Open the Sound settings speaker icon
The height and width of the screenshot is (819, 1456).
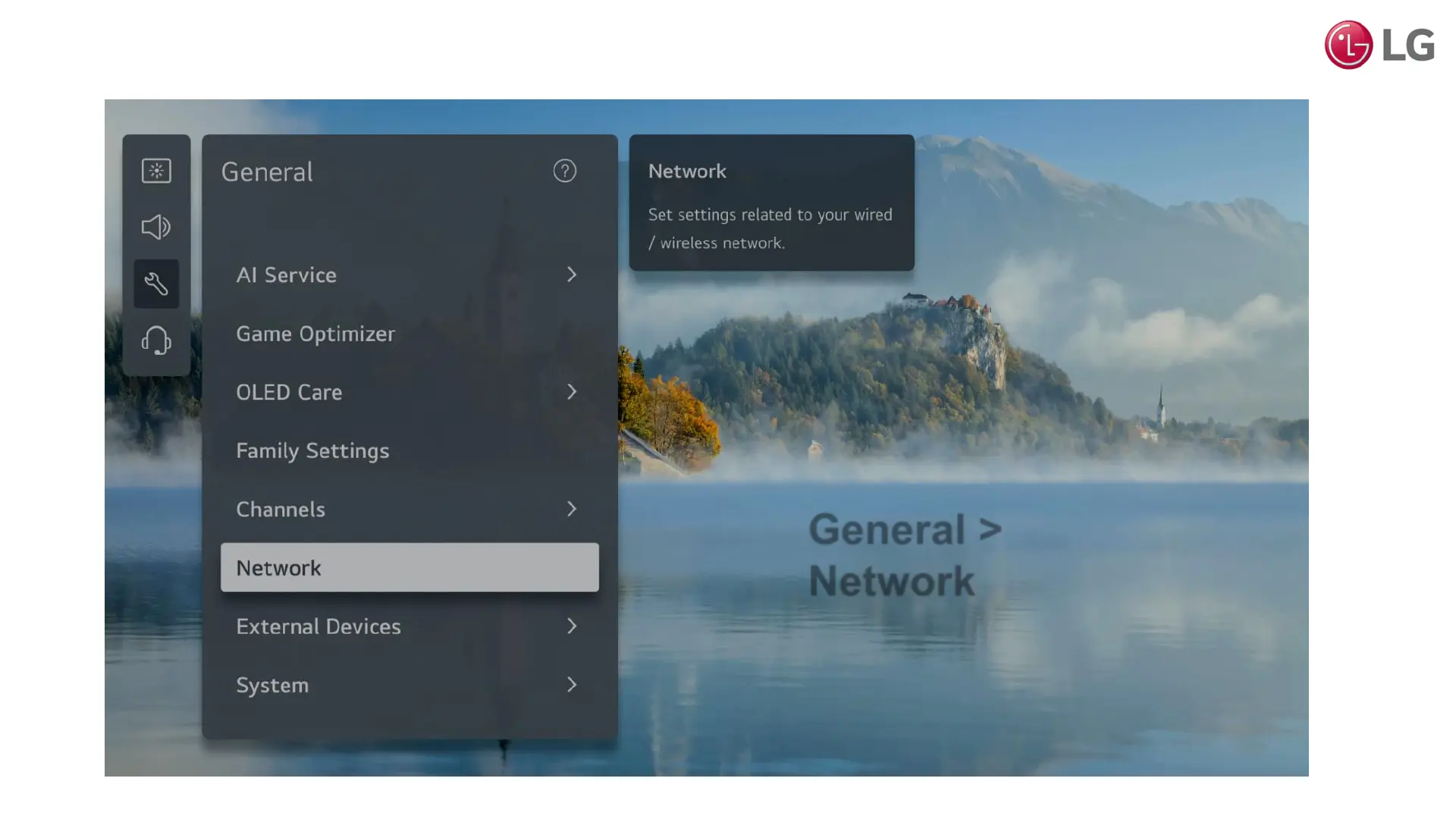pos(156,227)
